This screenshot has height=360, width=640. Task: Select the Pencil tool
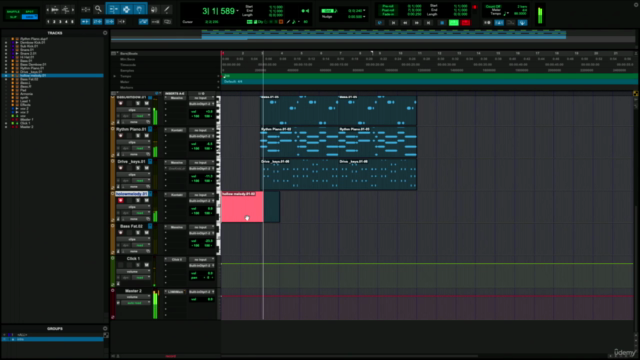(167, 9)
